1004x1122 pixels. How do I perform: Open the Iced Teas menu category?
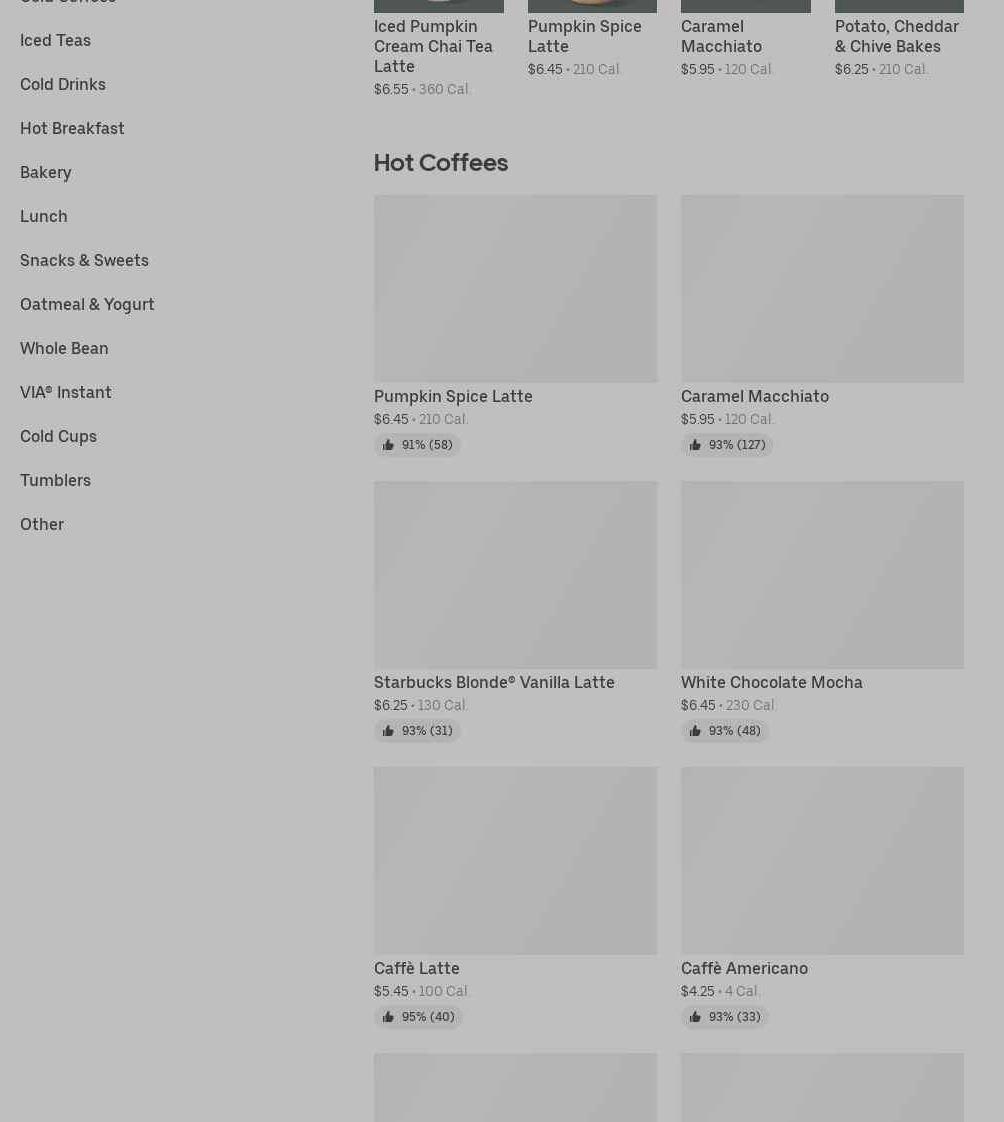(x=55, y=40)
